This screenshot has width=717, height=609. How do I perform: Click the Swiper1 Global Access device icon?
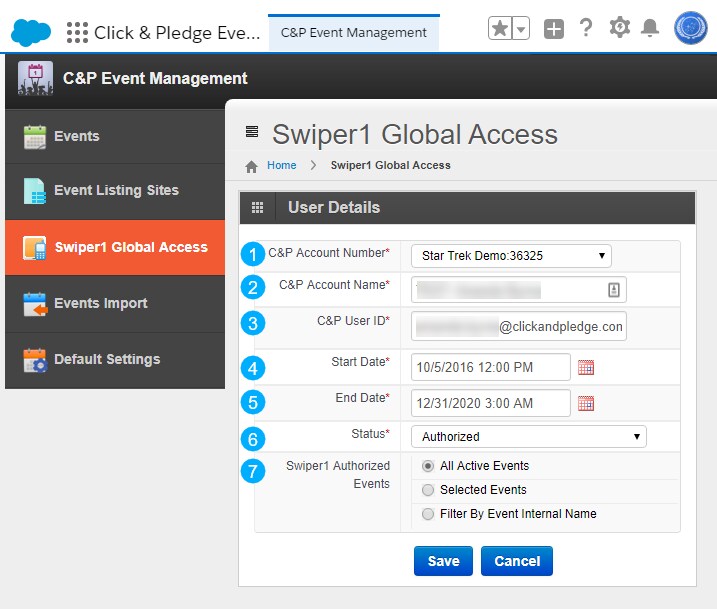35,248
